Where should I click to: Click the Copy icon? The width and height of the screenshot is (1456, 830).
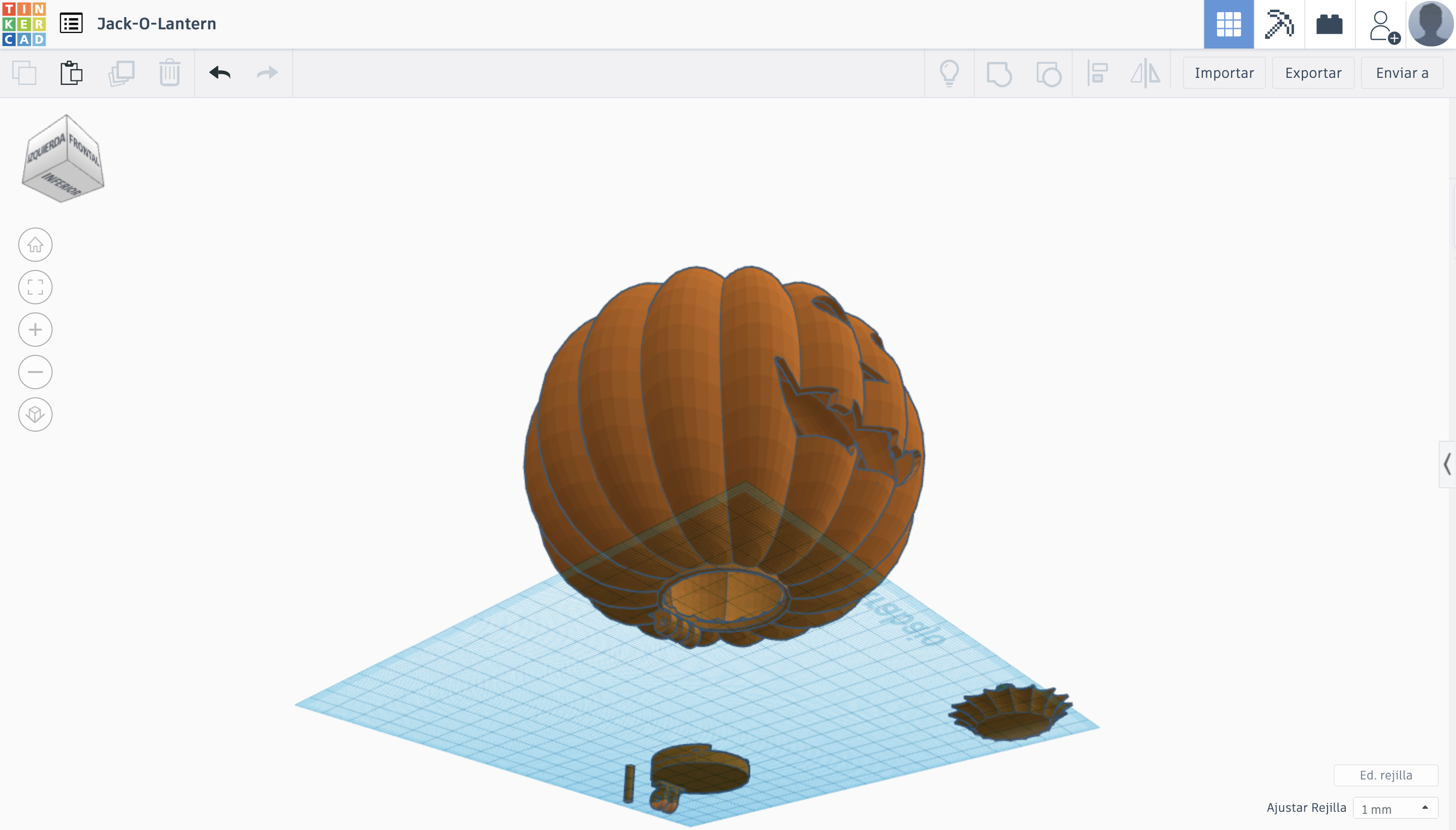[x=24, y=73]
